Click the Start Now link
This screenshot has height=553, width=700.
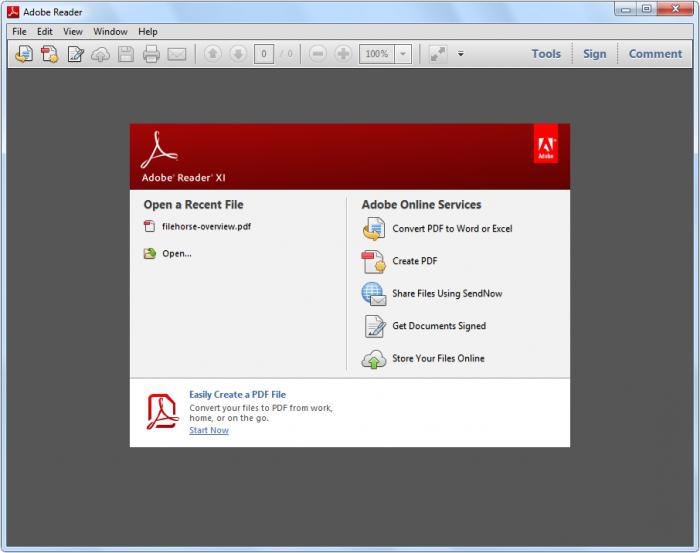(x=209, y=430)
